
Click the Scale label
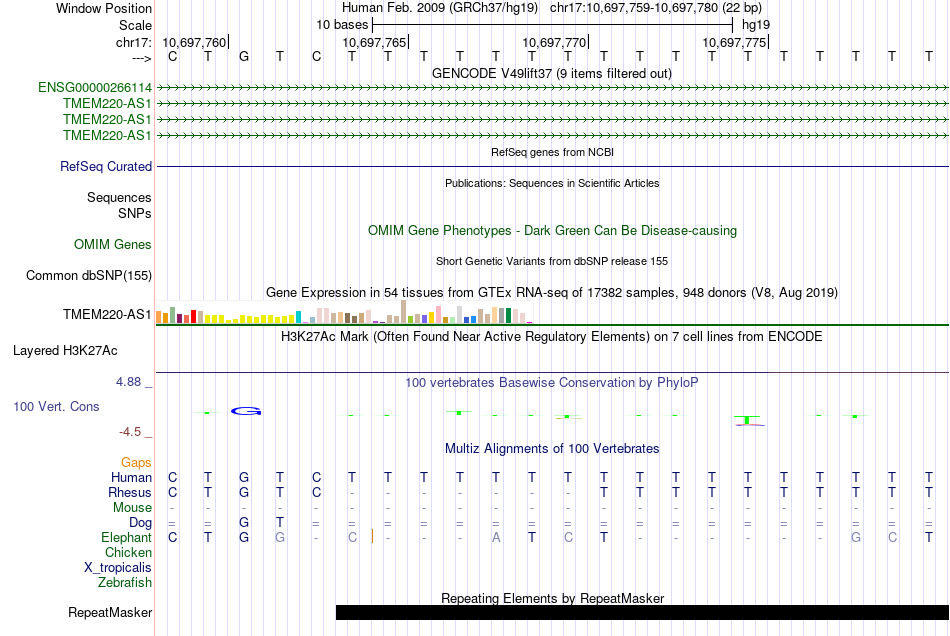pos(135,25)
